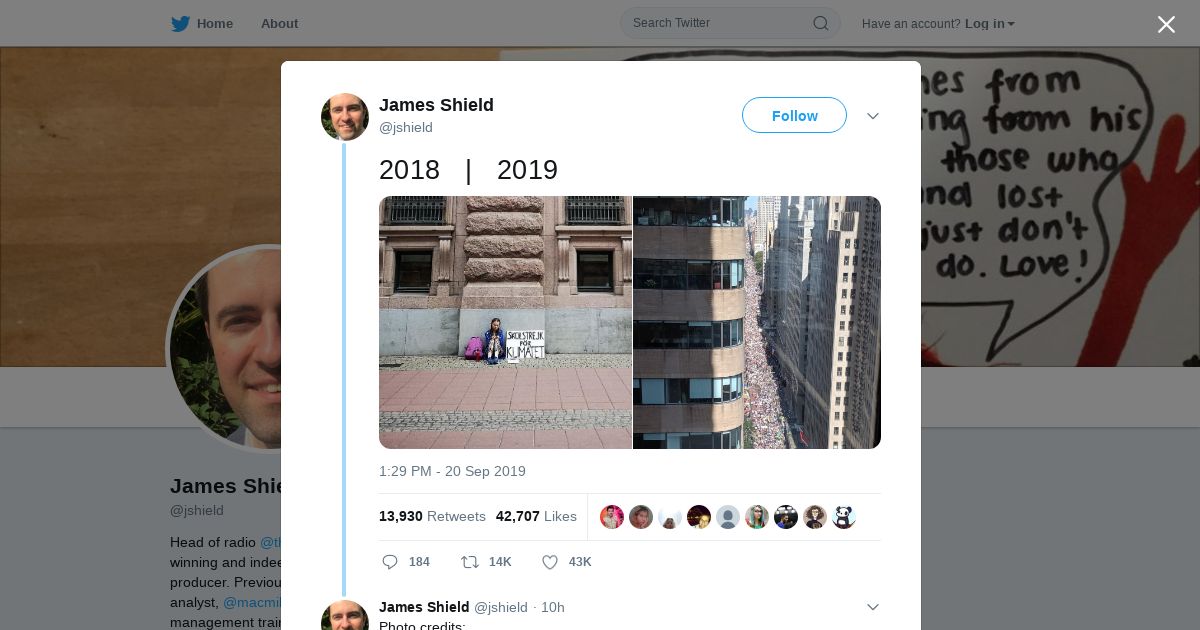Follow James Shield

point(794,116)
